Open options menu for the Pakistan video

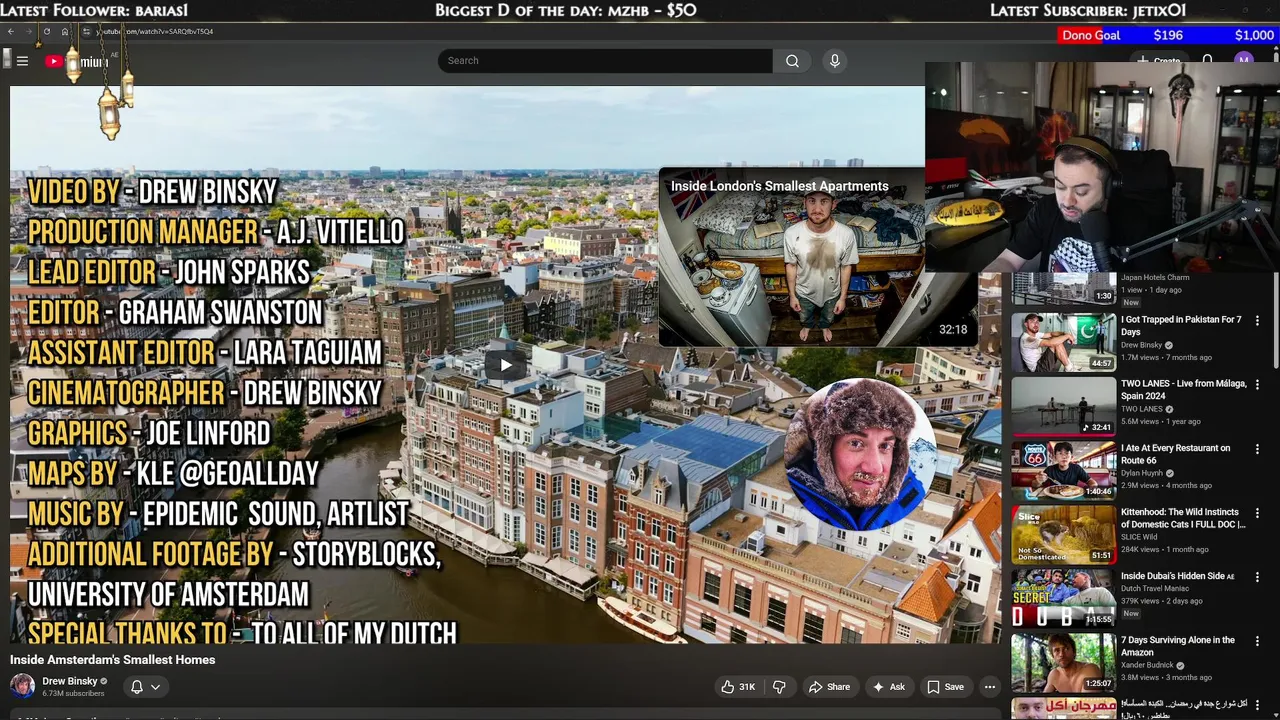[1257, 320]
